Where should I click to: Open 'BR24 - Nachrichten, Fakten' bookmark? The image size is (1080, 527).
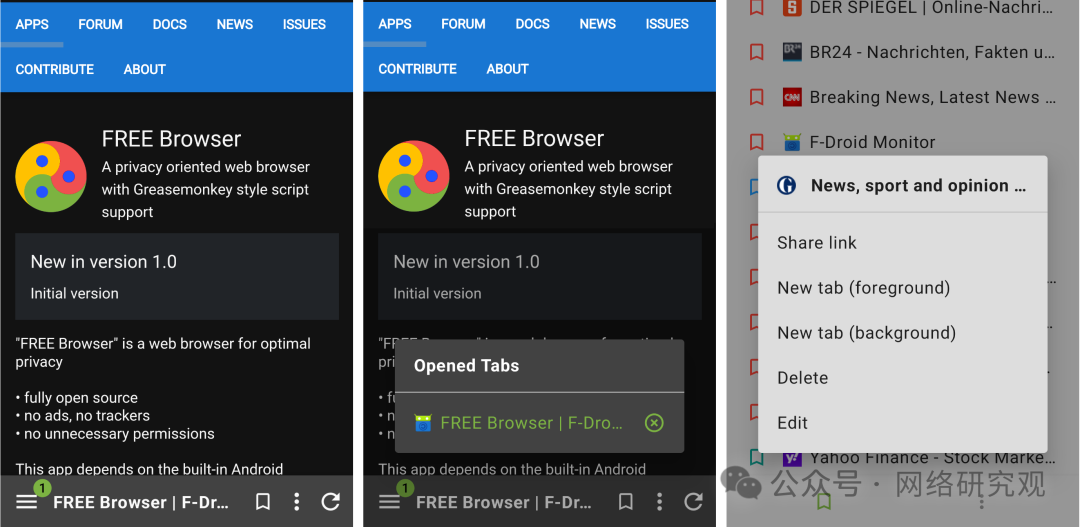(931, 52)
